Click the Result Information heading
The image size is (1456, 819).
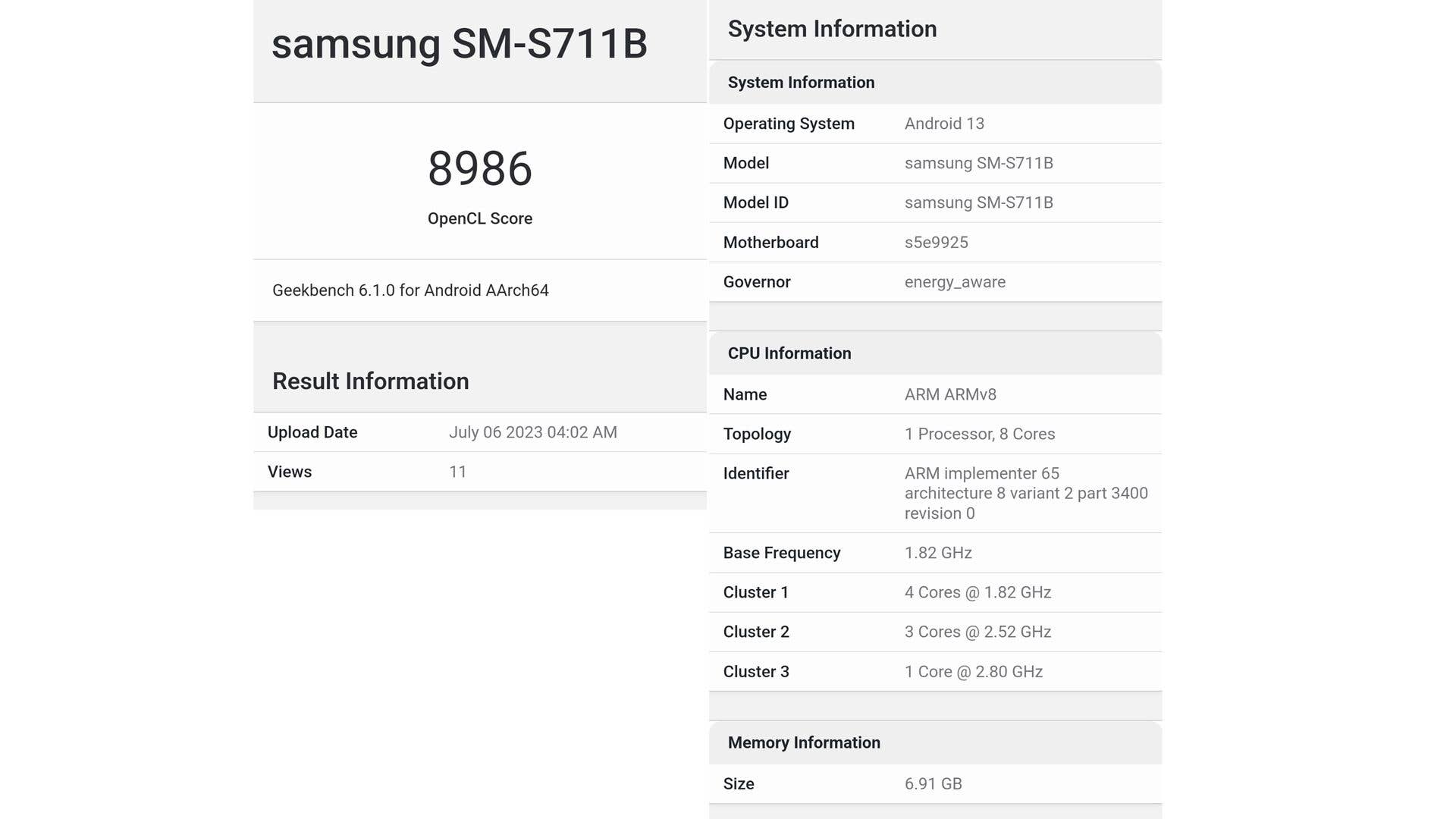pos(370,381)
